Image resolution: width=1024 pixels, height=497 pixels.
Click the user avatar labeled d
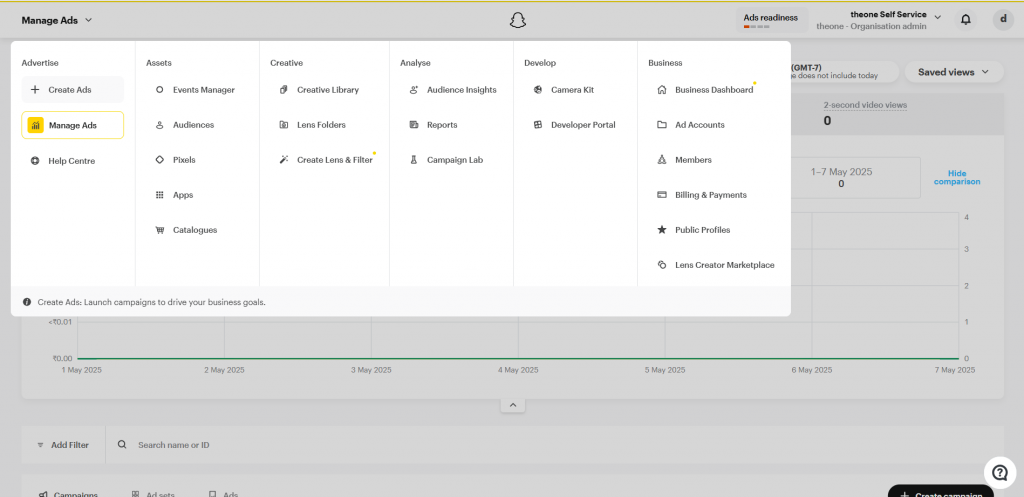[1003, 20]
